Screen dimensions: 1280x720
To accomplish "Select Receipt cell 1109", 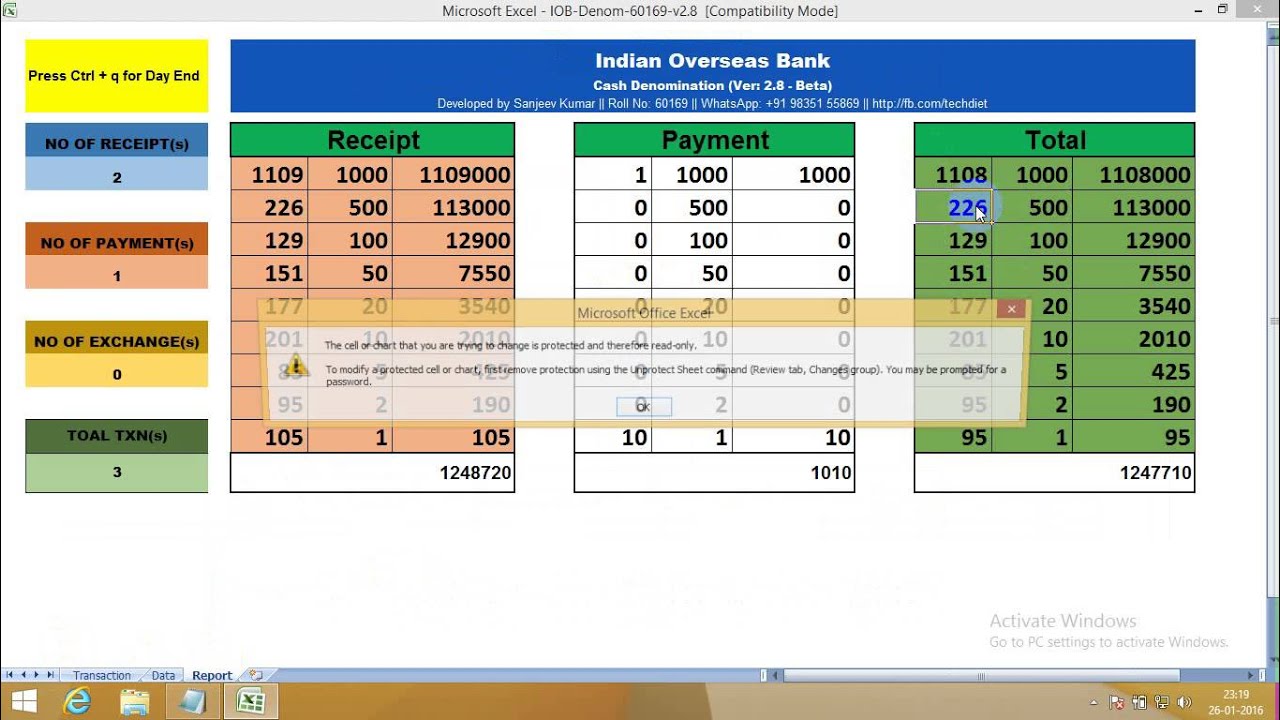I will [x=269, y=174].
